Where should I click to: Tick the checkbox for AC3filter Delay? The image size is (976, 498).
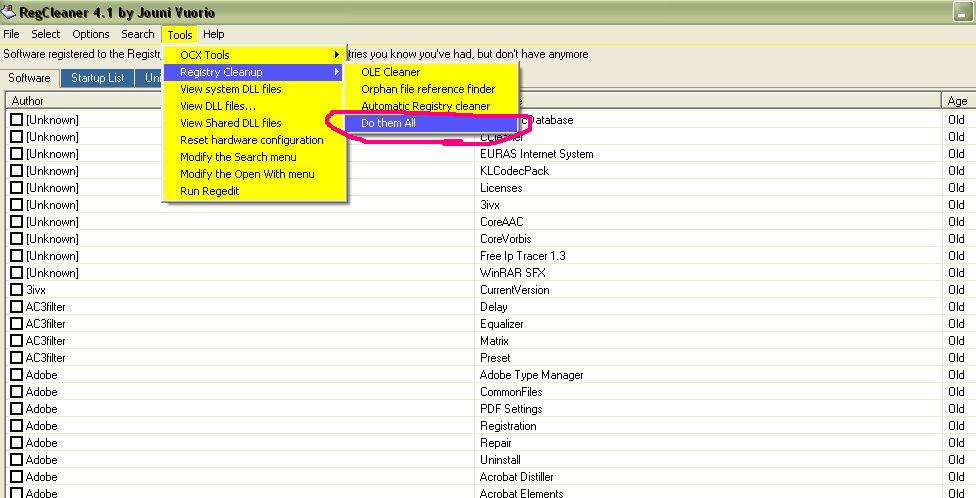(x=16, y=307)
